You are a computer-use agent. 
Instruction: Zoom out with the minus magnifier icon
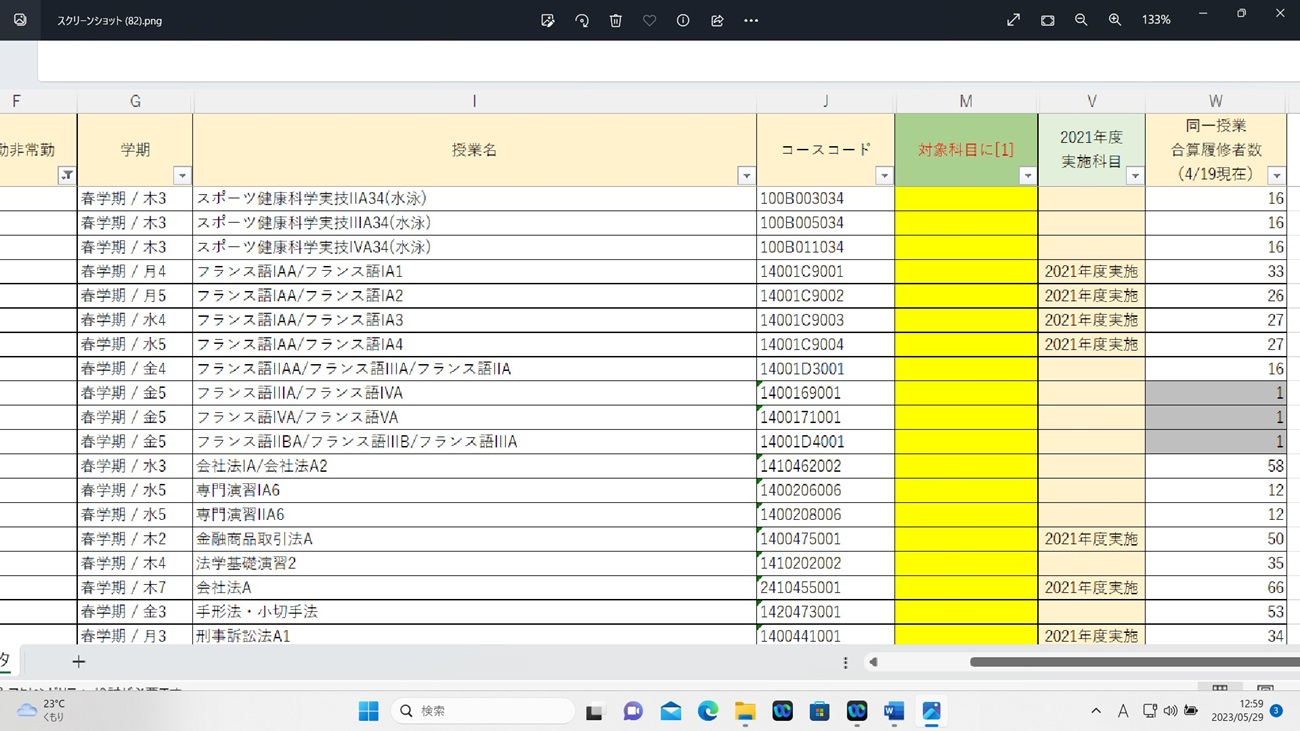click(1081, 20)
